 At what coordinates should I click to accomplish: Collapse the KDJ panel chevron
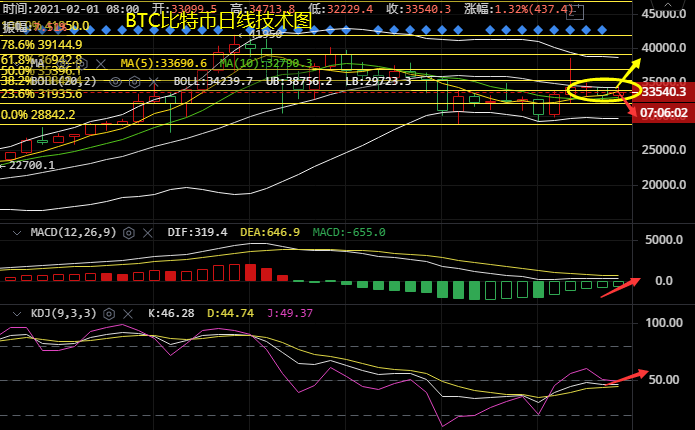[x=17, y=313]
